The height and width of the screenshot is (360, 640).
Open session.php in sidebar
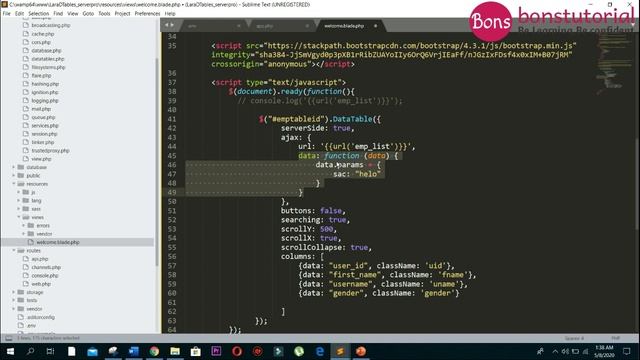44,134
